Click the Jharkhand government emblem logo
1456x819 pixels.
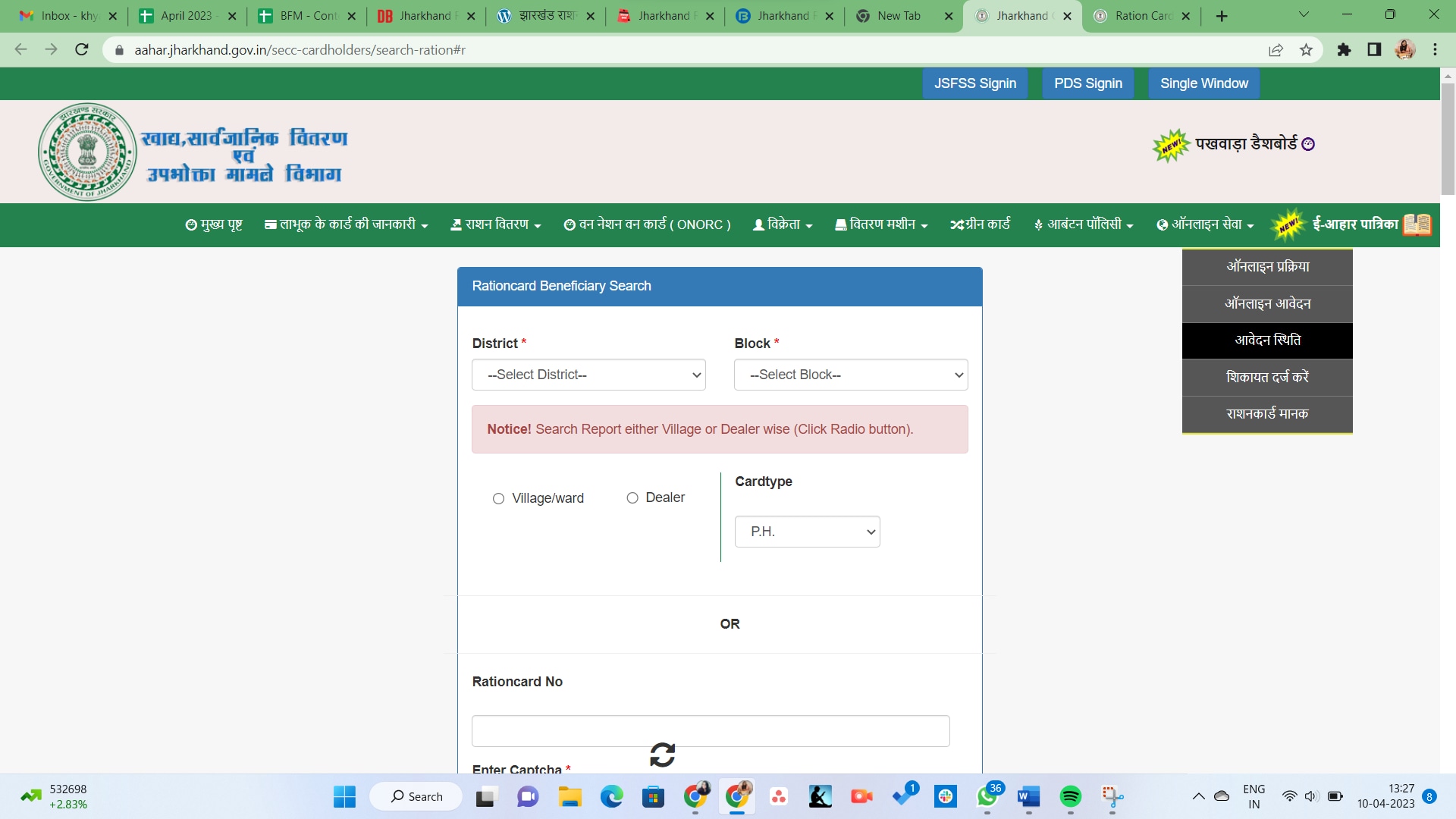click(x=87, y=152)
